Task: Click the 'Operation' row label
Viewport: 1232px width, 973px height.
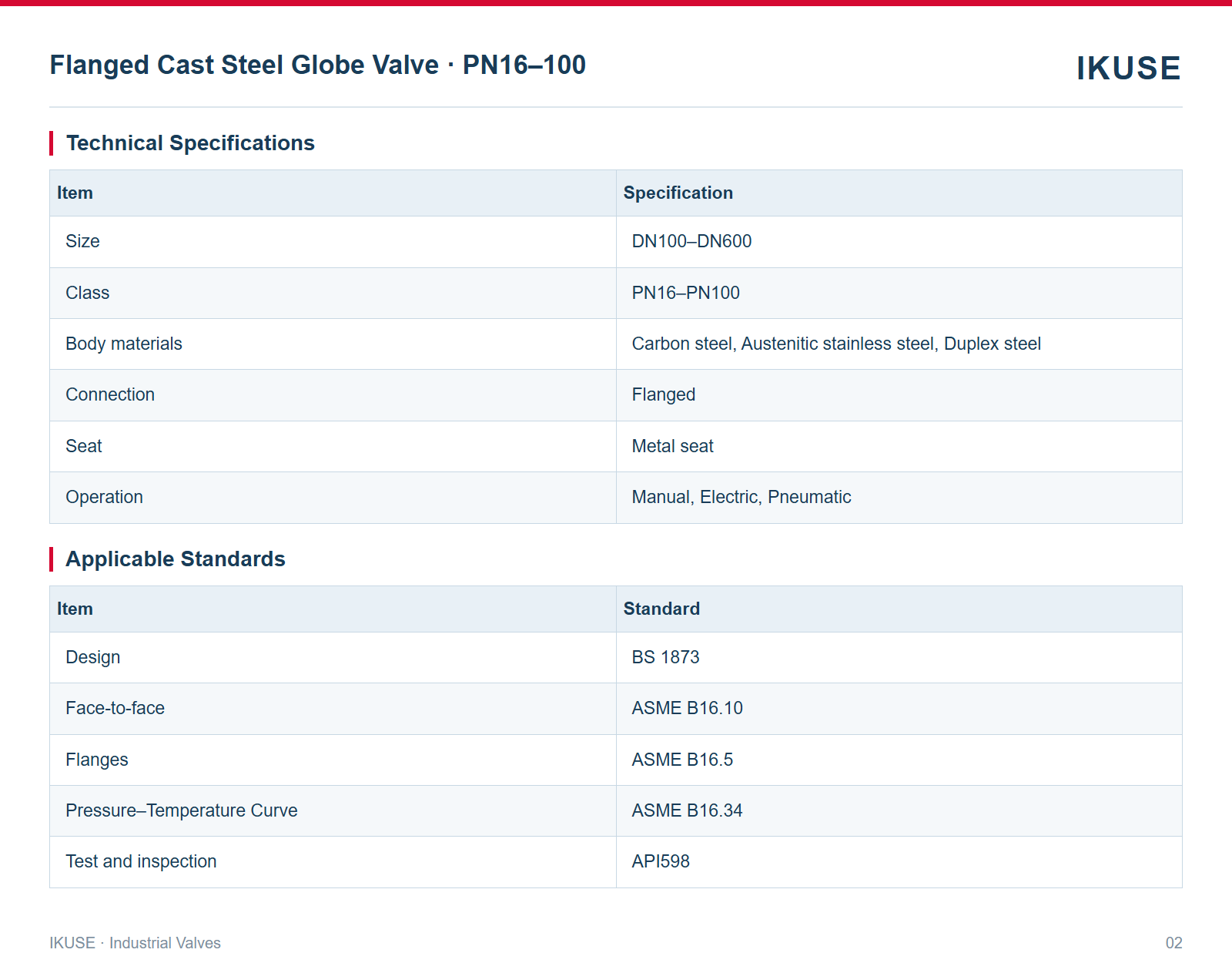Action: (x=104, y=497)
